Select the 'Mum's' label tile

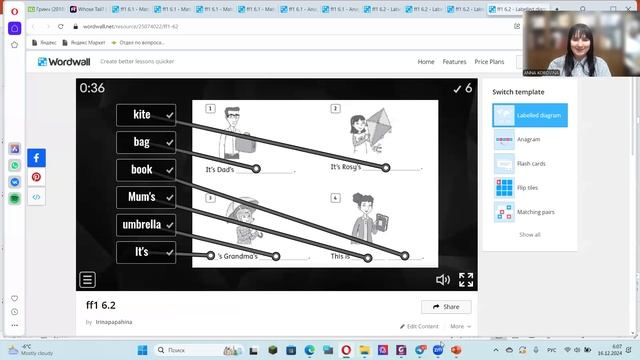coord(146,197)
